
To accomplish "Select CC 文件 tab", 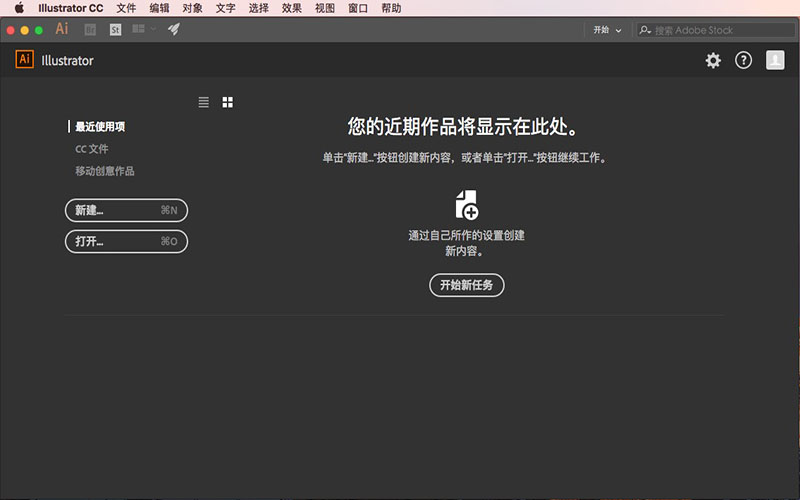I will coord(92,149).
